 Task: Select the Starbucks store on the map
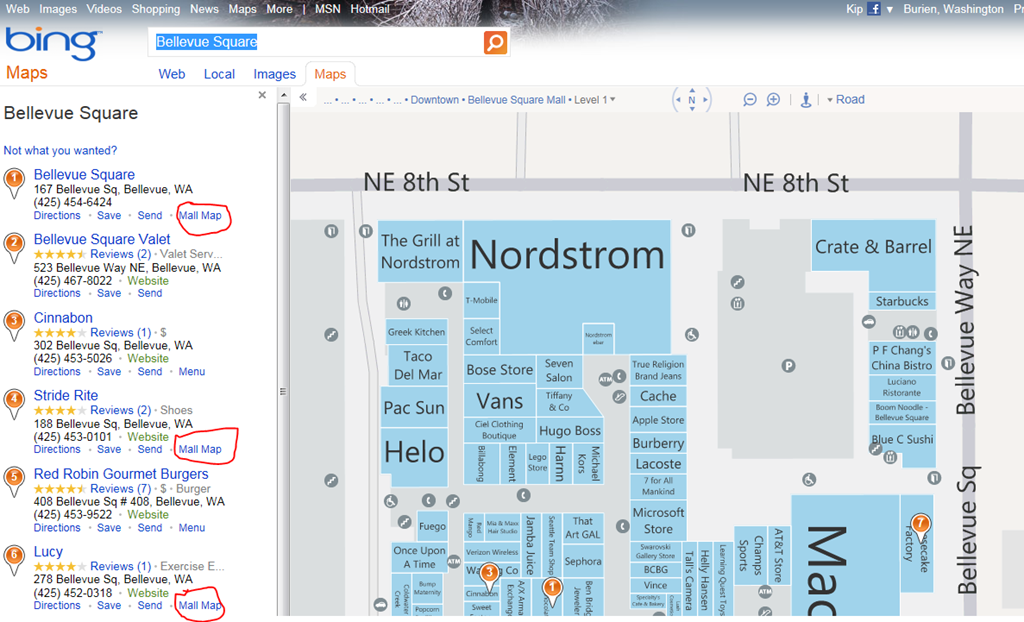[x=901, y=301]
